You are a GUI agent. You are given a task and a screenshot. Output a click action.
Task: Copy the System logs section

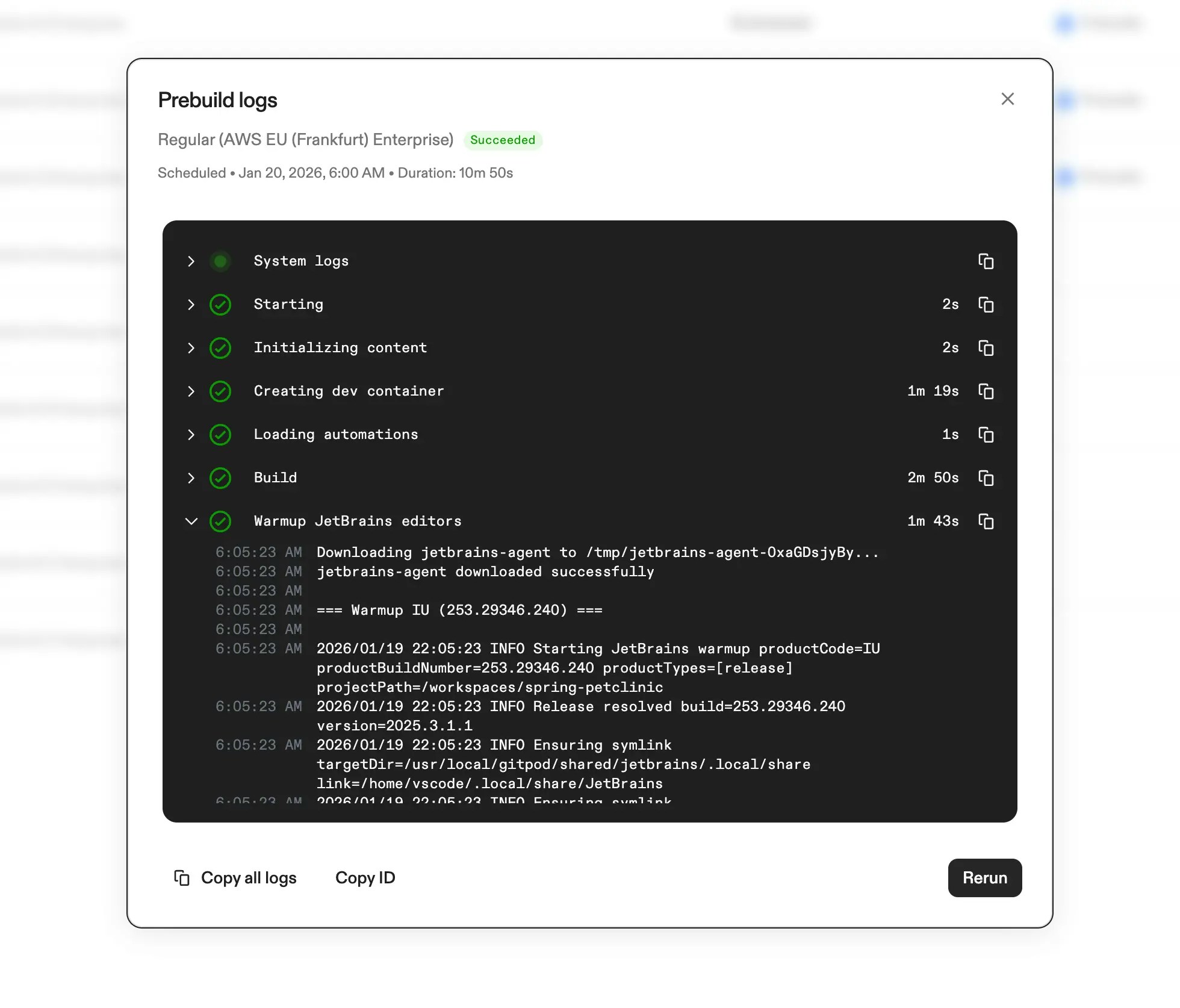(986, 261)
